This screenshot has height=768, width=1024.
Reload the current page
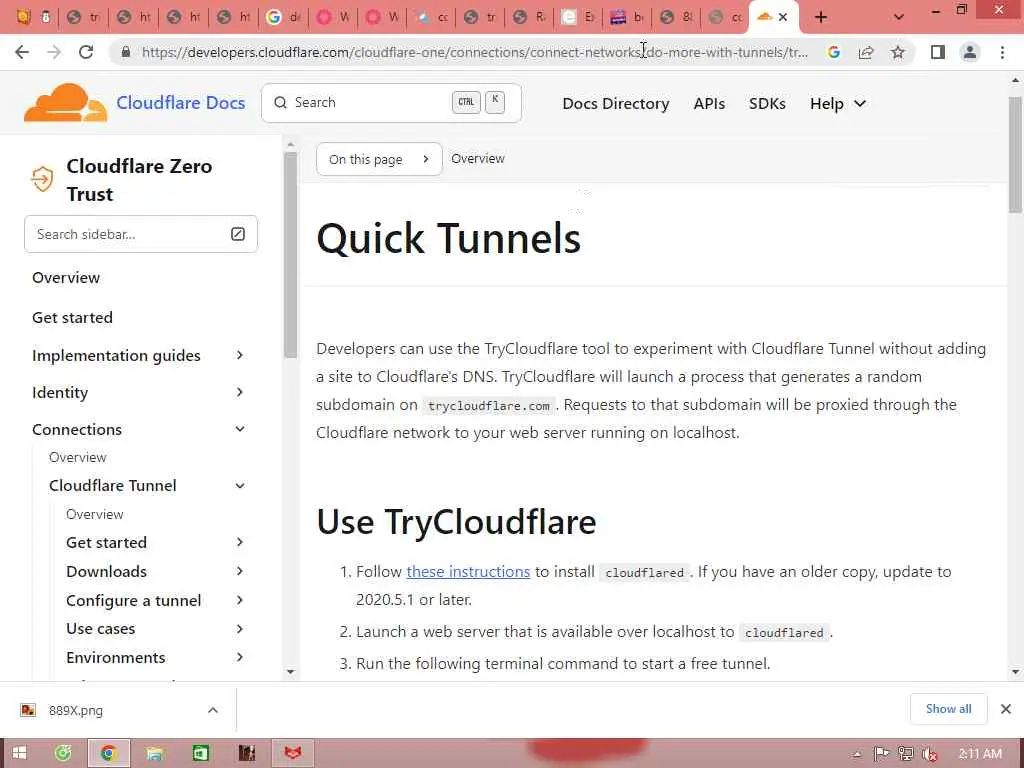[x=86, y=52]
